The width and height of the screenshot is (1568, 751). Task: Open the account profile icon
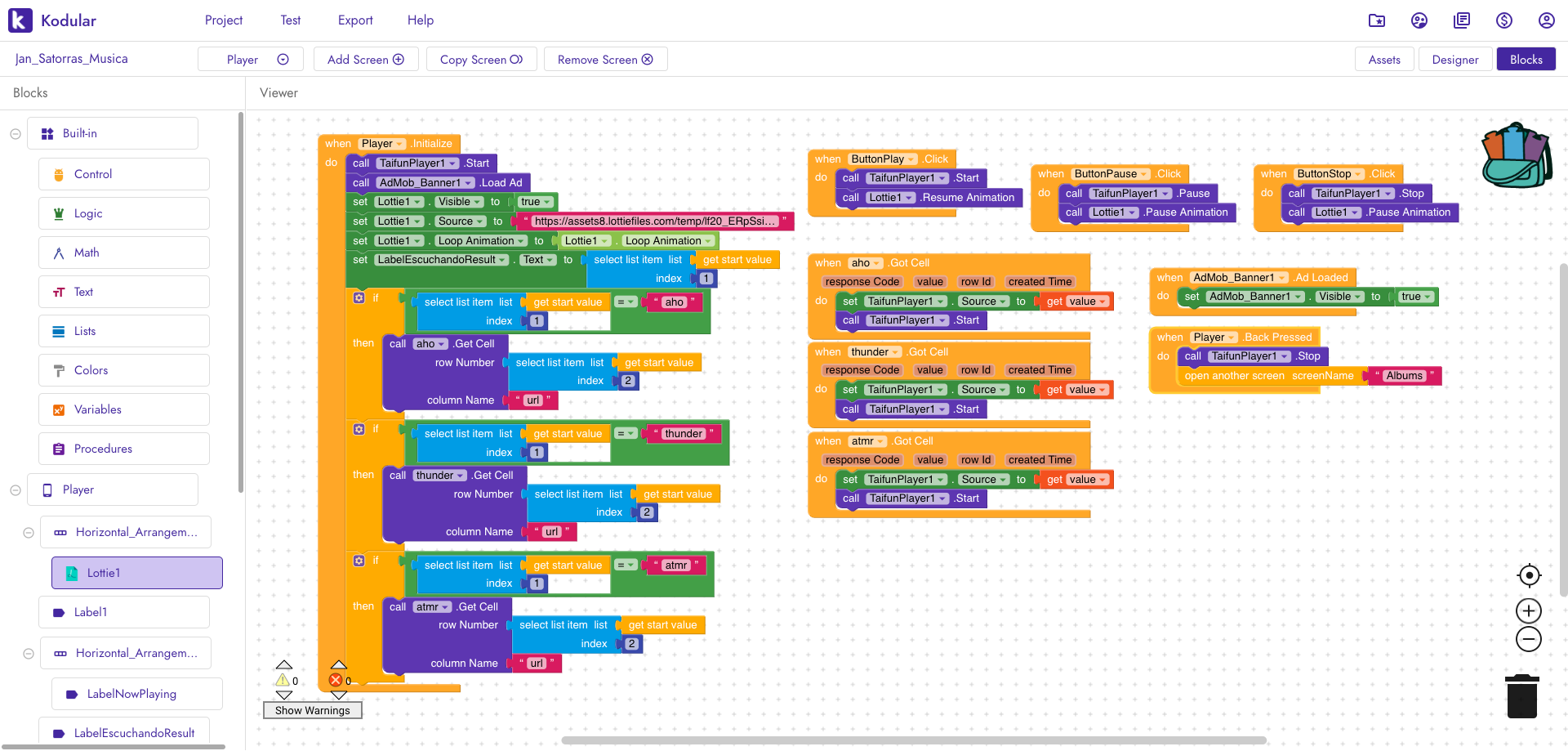(1546, 20)
